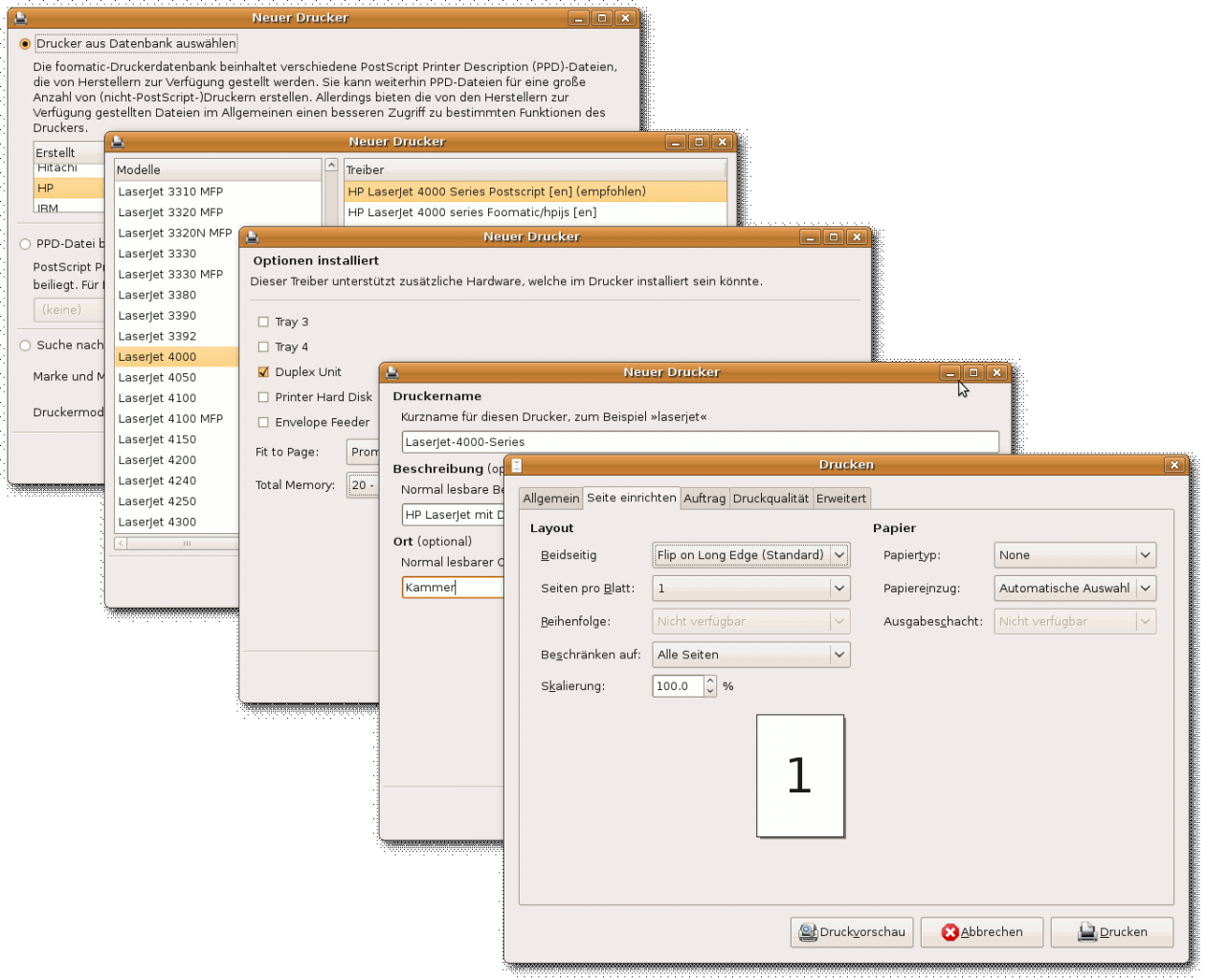This screenshot has height=980, width=1206.
Task: Click the red cancel icon on Abbrechen
Action: click(949, 932)
